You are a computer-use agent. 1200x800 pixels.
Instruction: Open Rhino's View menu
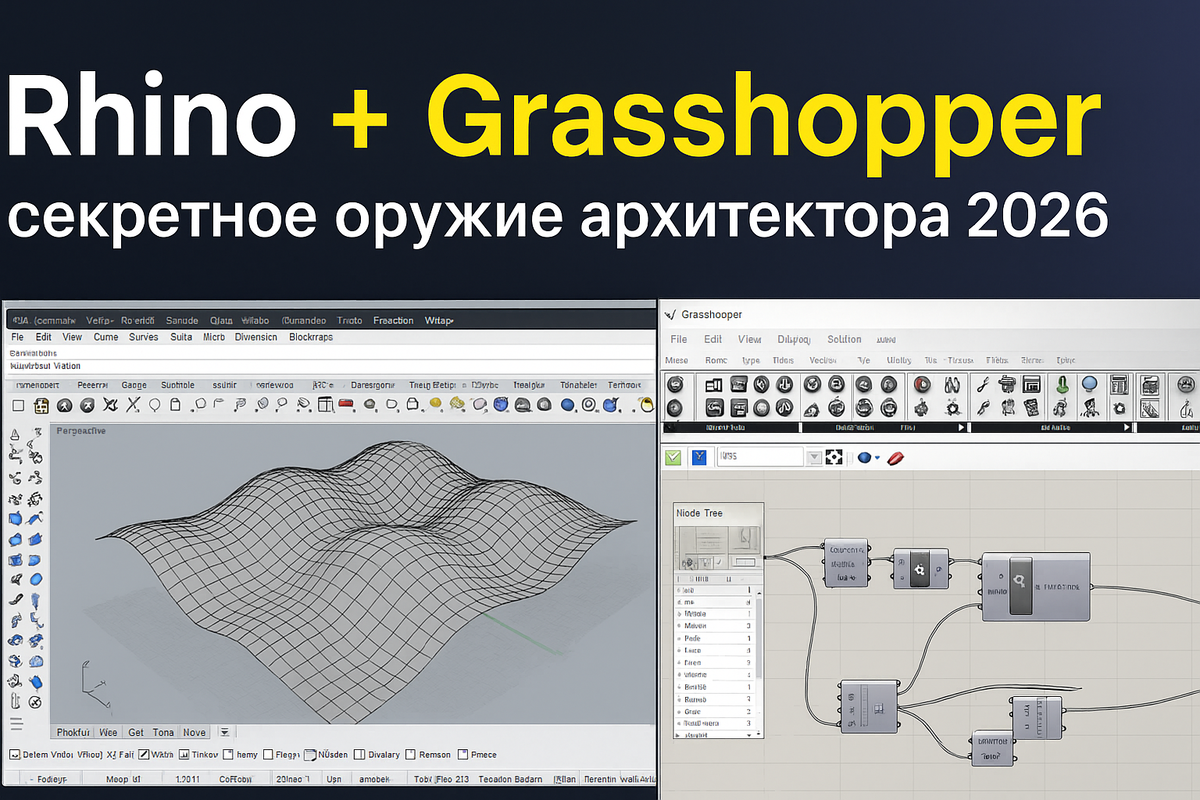click(72, 337)
